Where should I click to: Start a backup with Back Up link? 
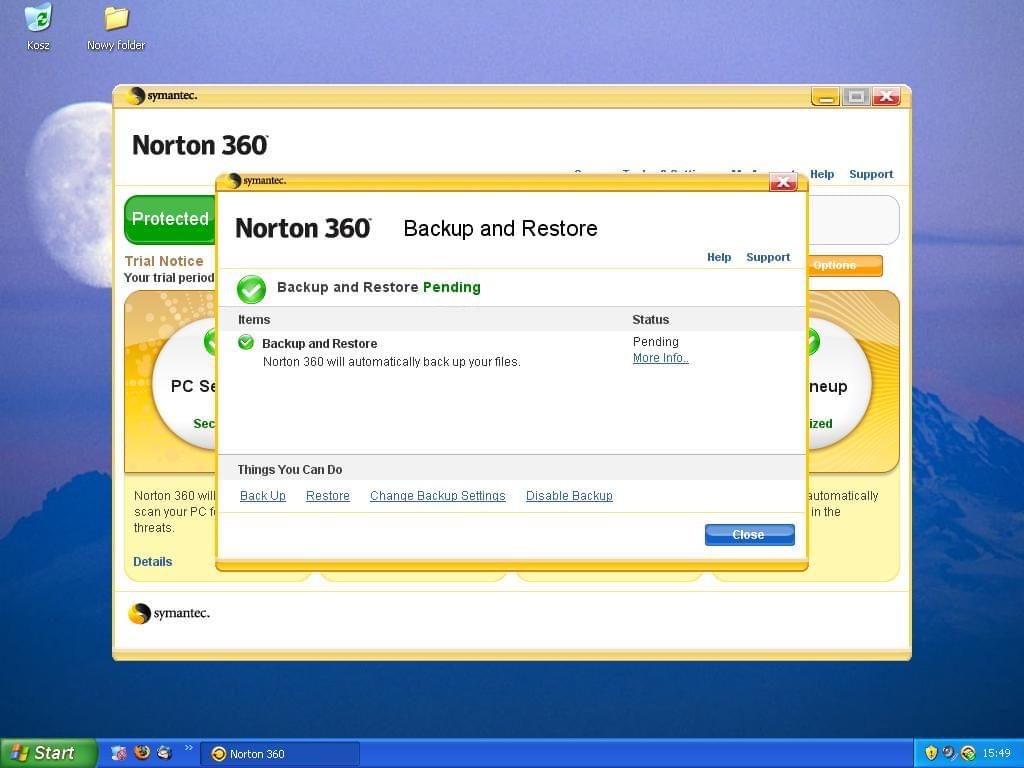pos(263,496)
